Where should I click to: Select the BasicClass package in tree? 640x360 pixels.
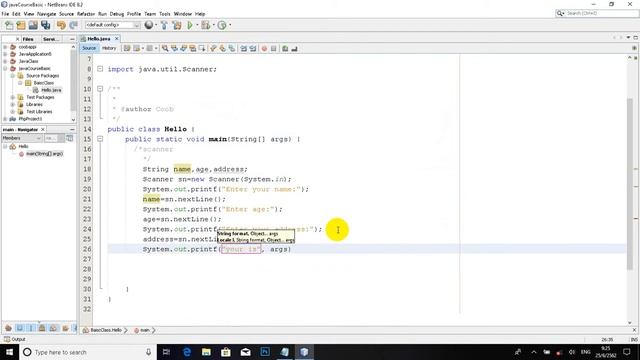tap(43, 83)
